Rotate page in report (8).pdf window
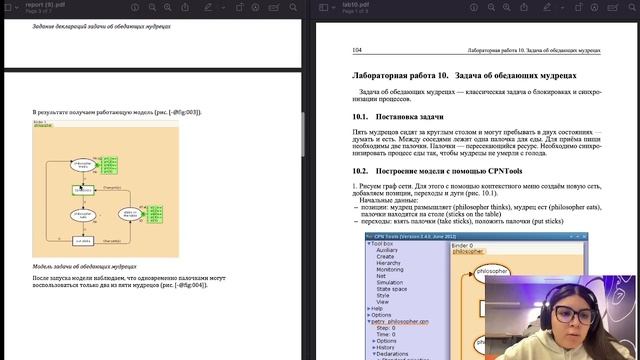Image resolution: width=640 pixels, height=360 pixels. (x=240, y=7)
